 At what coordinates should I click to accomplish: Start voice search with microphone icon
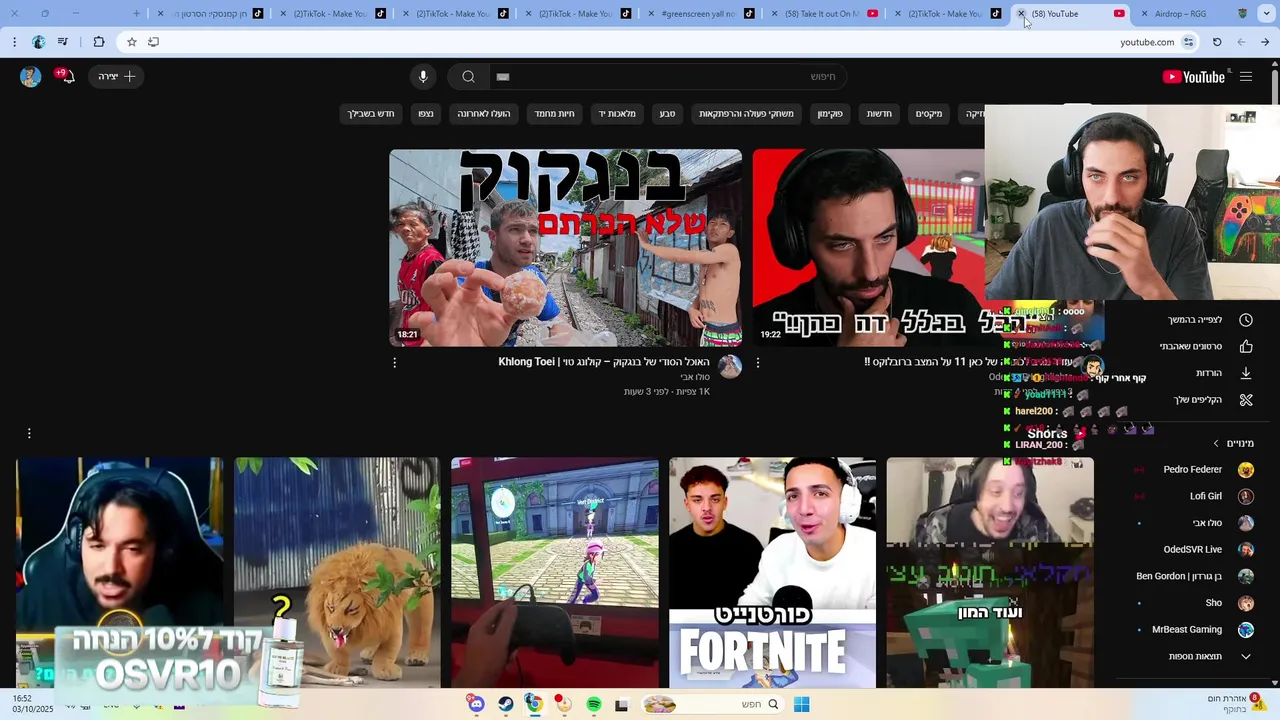pos(423,77)
